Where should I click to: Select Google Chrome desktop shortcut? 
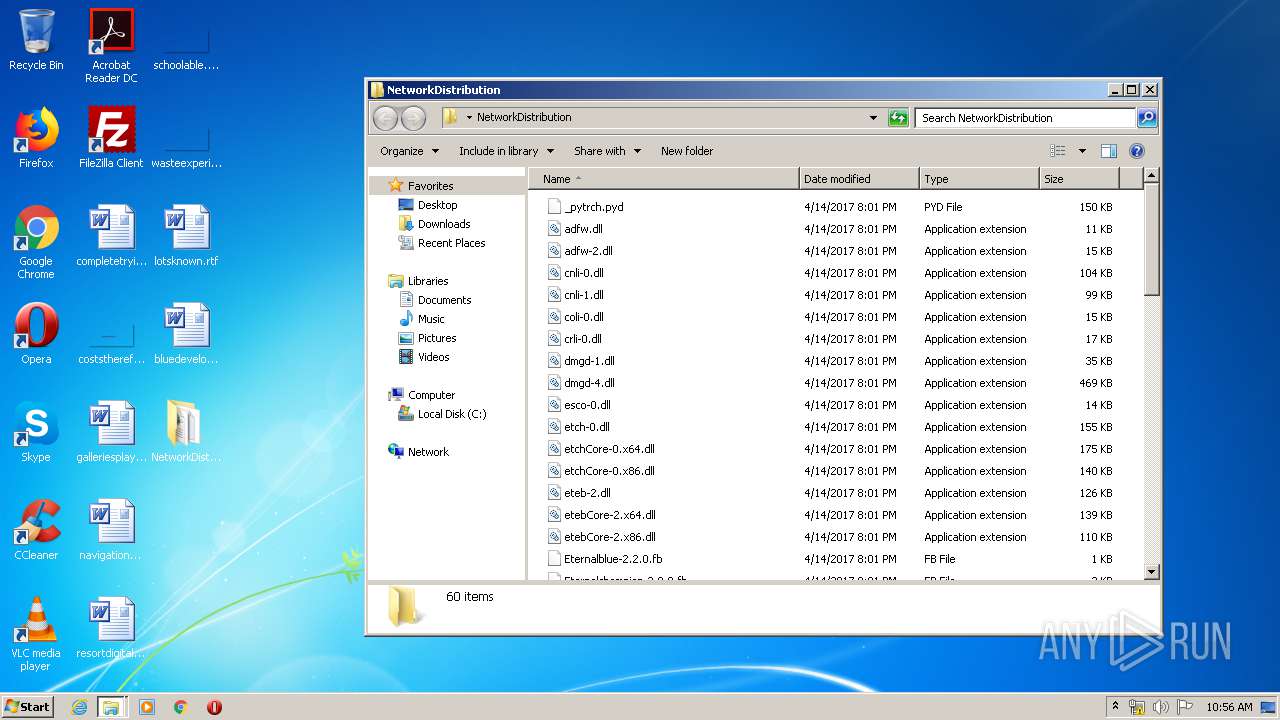point(36,242)
